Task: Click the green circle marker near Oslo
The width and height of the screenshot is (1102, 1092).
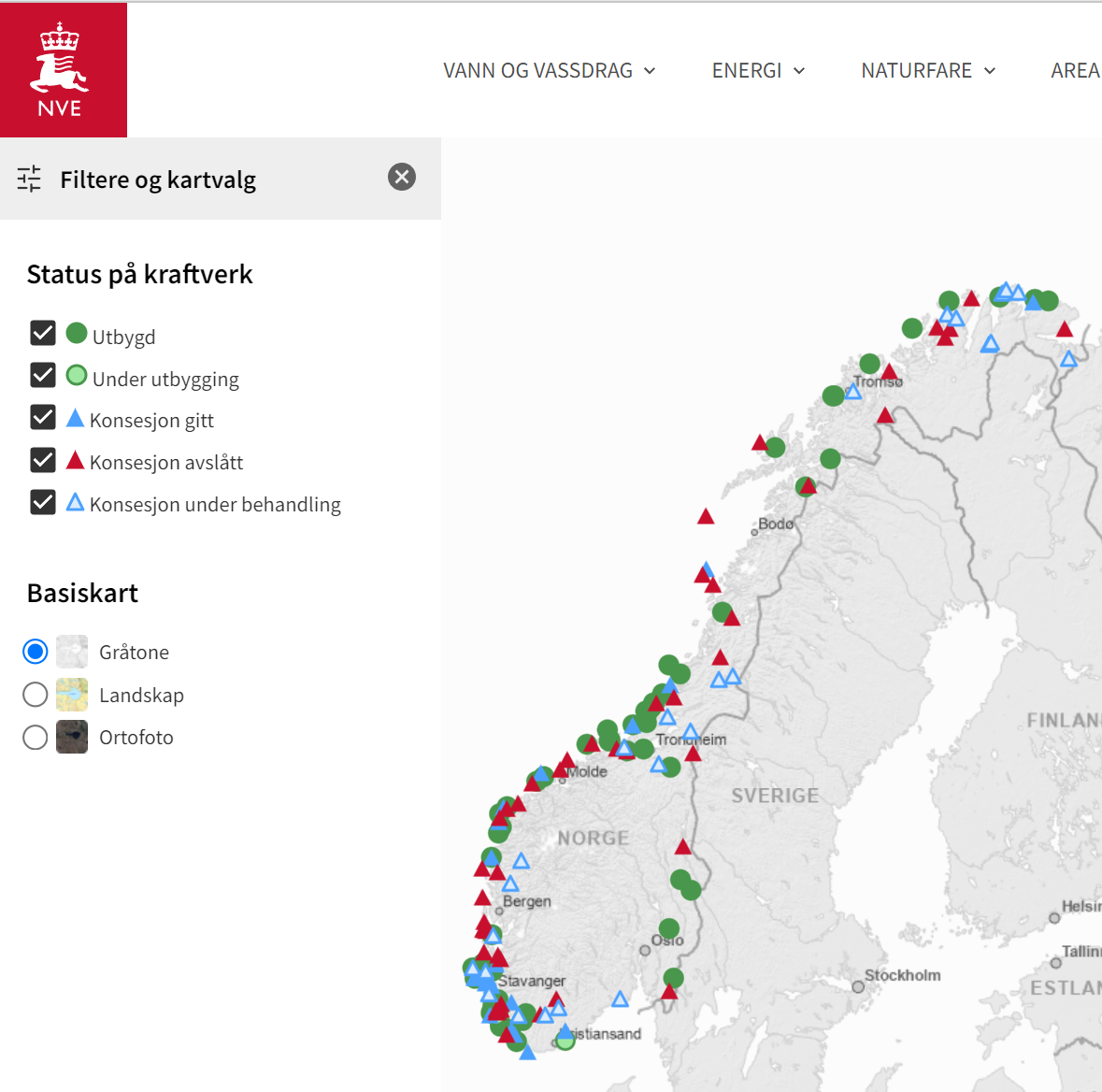Action: [x=669, y=929]
